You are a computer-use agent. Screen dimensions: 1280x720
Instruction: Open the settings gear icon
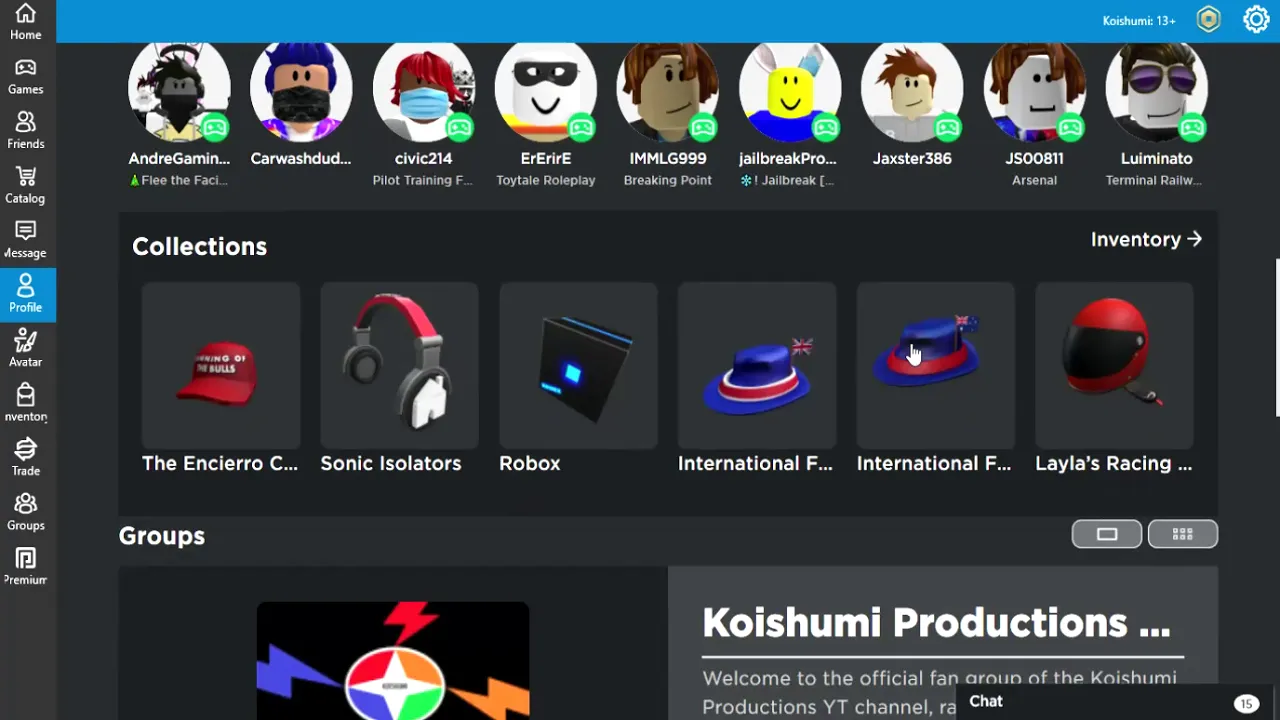[x=1256, y=20]
